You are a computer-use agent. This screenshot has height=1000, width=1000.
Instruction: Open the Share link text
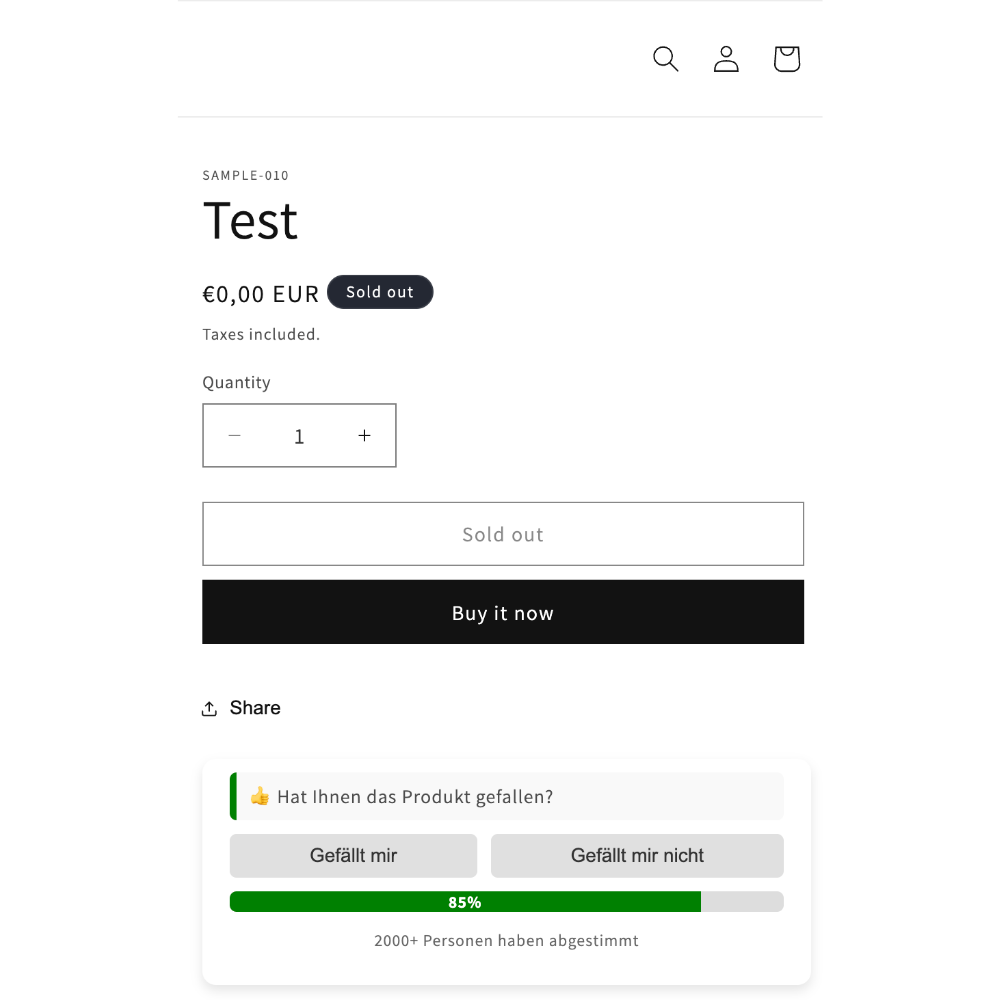click(255, 708)
